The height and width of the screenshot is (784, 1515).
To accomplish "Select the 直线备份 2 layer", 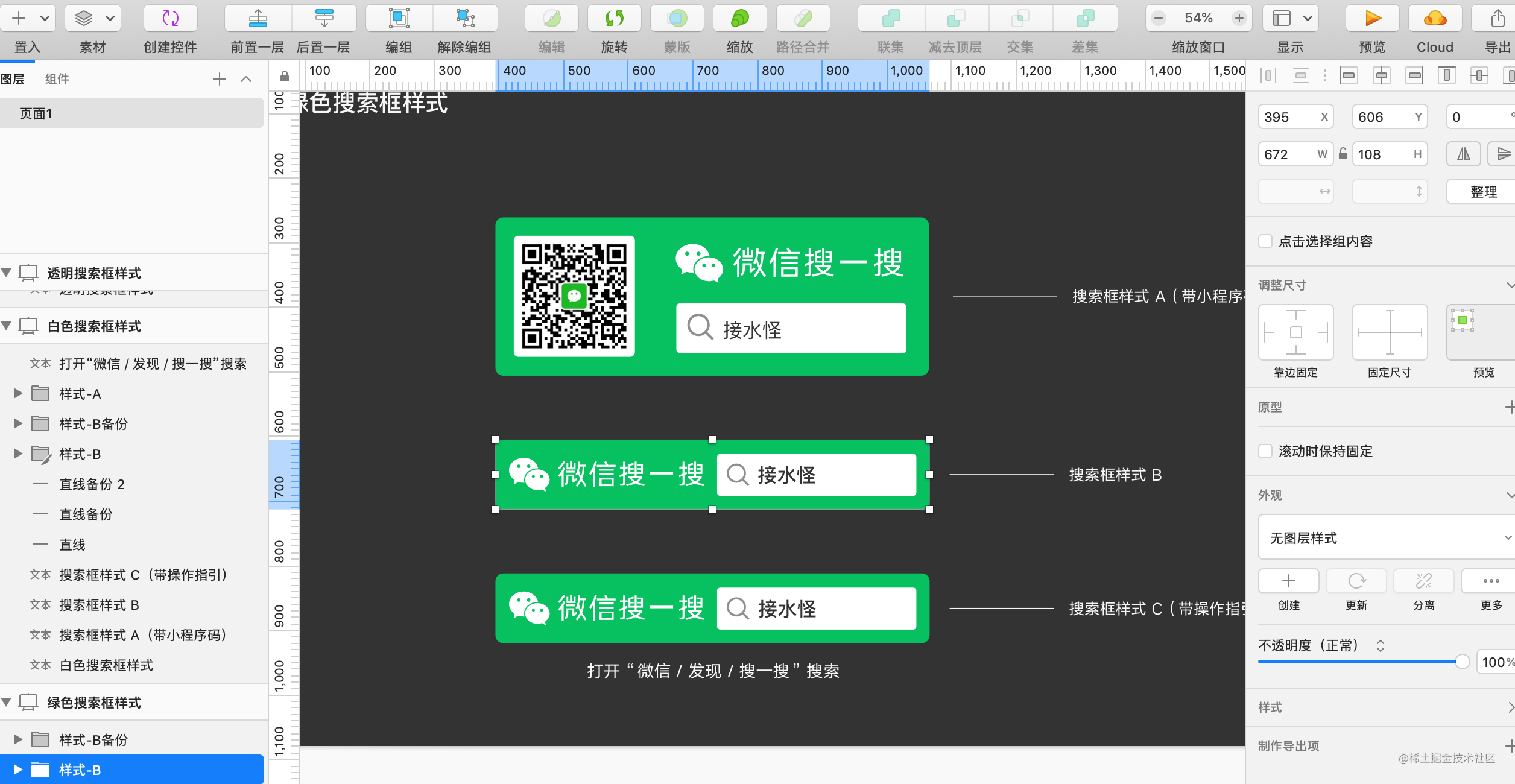I will click(x=134, y=484).
